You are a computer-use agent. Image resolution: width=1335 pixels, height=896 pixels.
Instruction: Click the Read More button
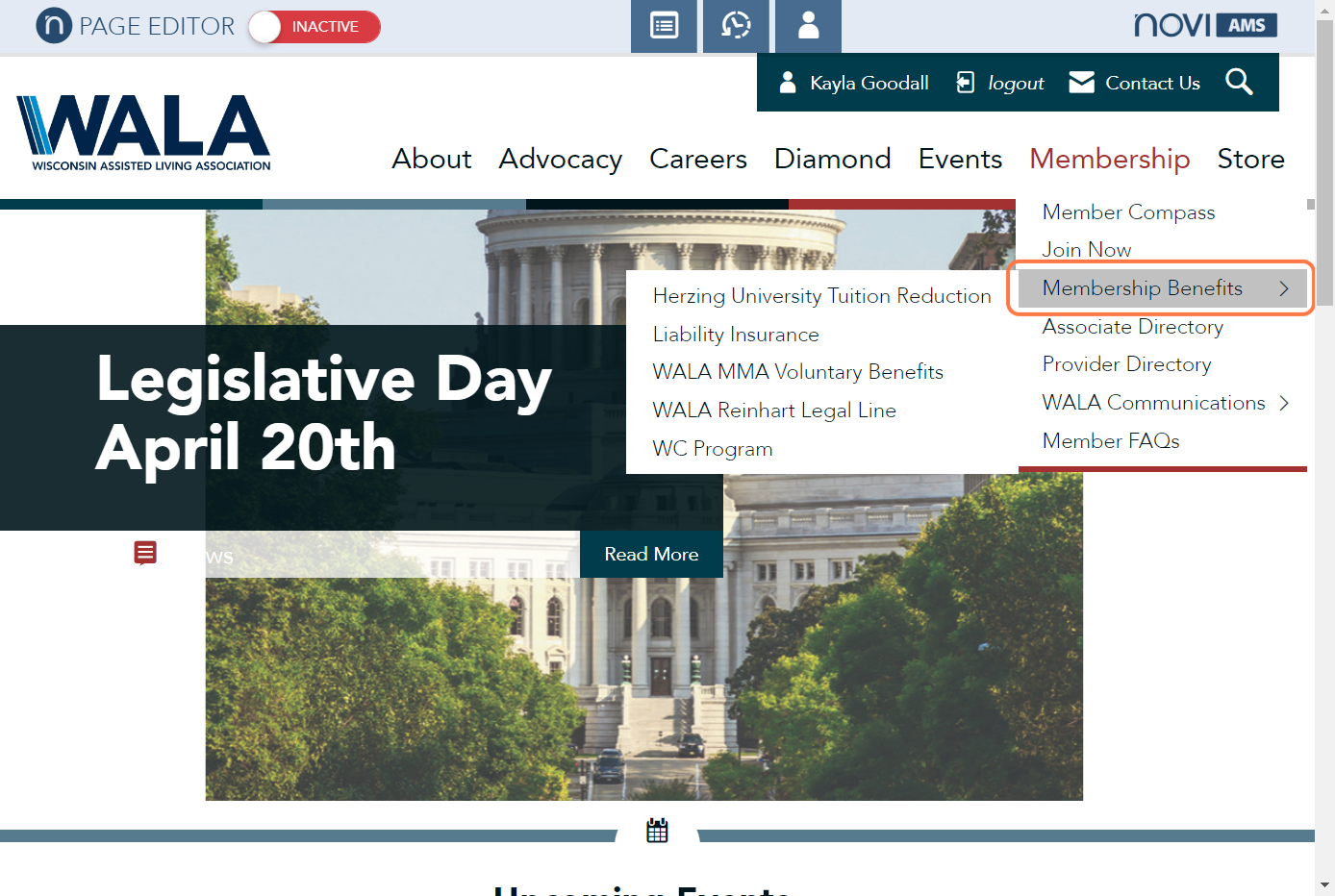point(651,555)
